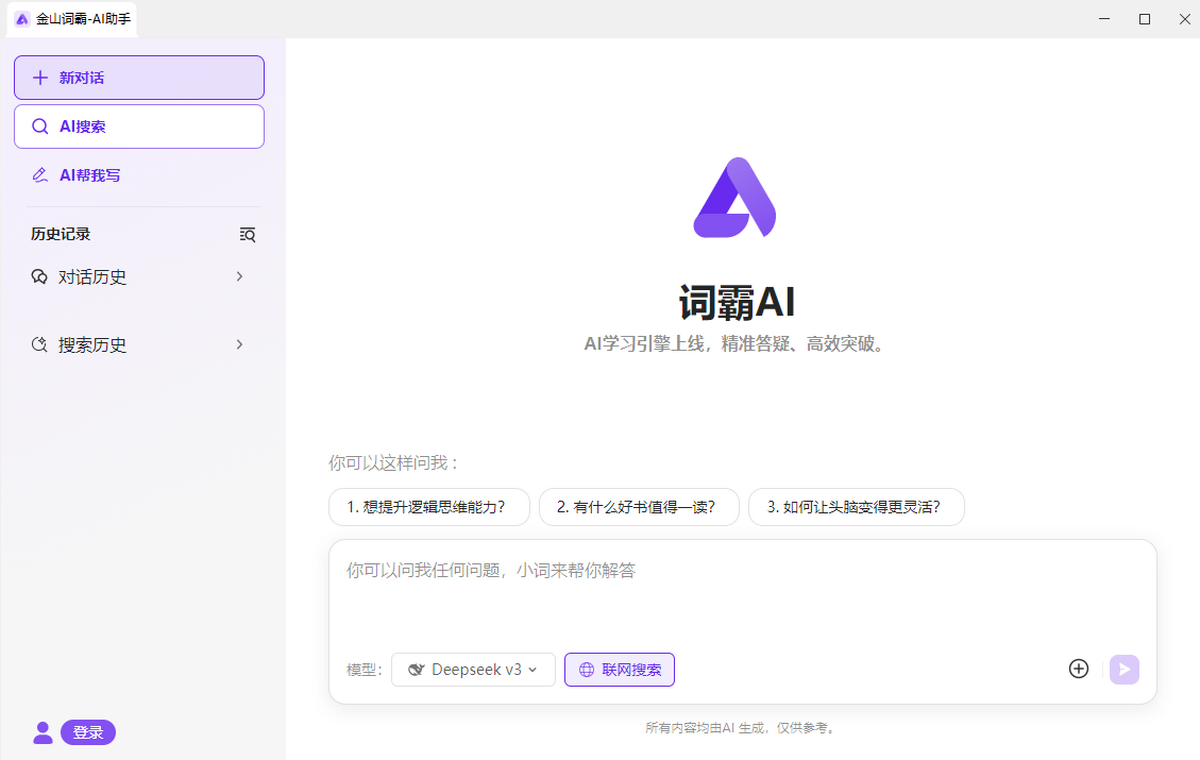Screen dimensions: 1200x760
Task: Click the 你可以这样问我 label
Action: coord(393,463)
